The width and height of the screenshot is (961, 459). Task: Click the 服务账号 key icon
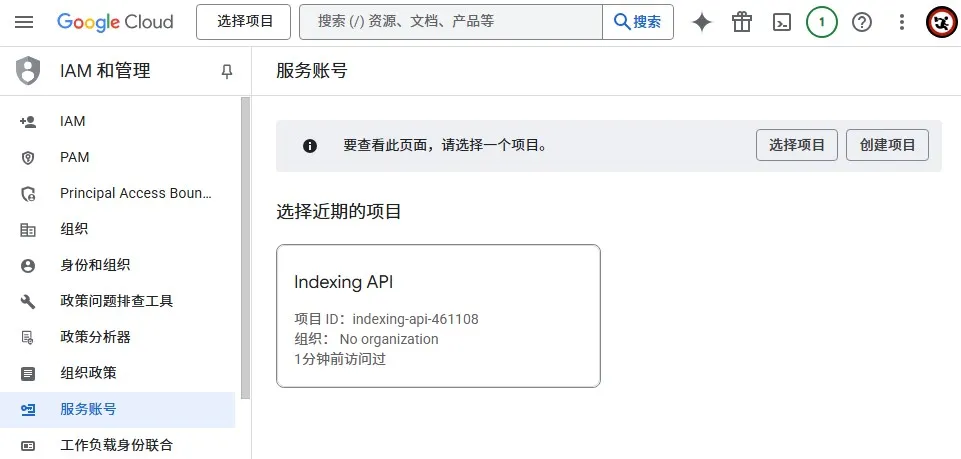[x=28, y=410]
